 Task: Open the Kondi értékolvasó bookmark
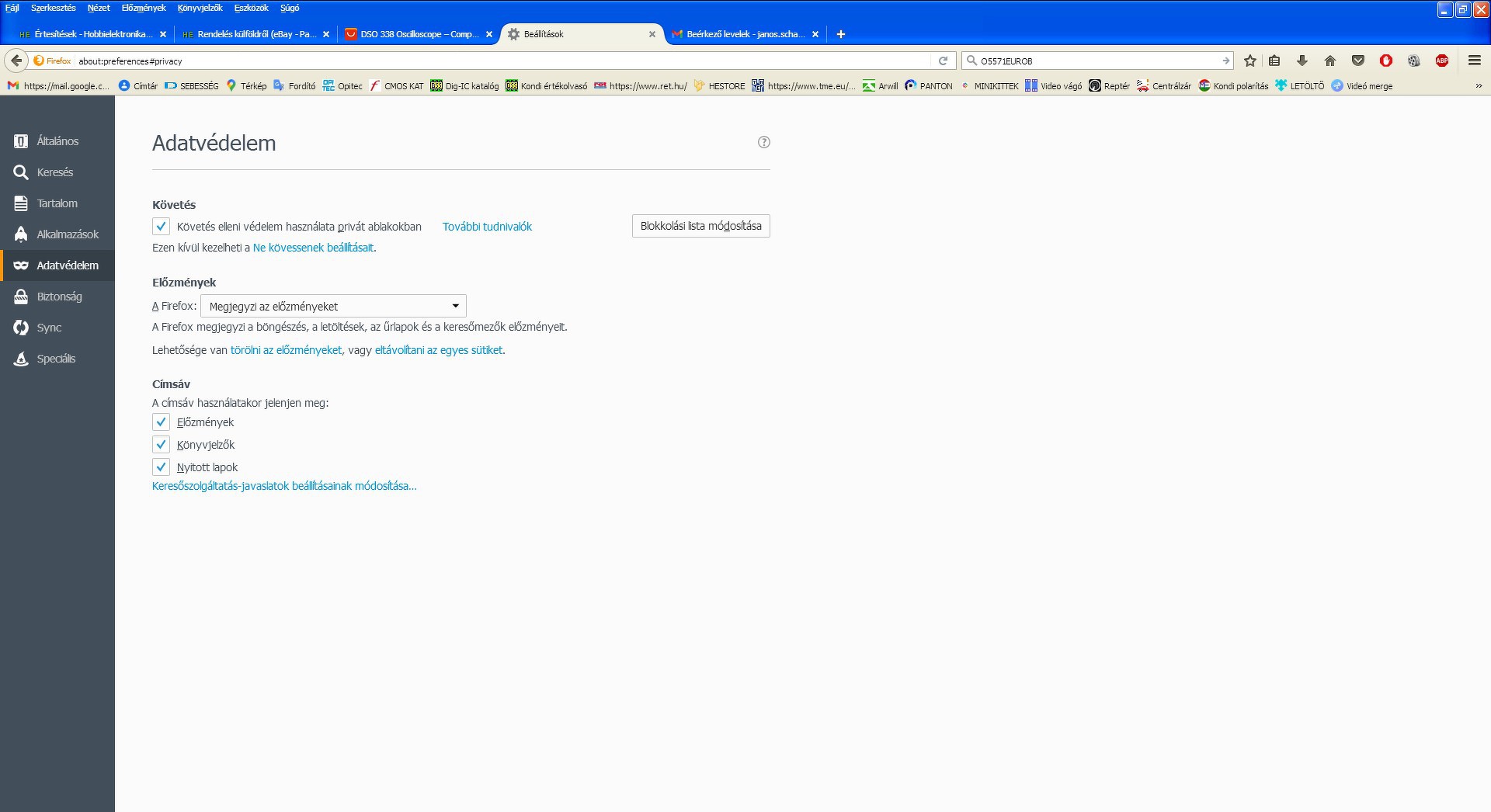coord(547,86)
